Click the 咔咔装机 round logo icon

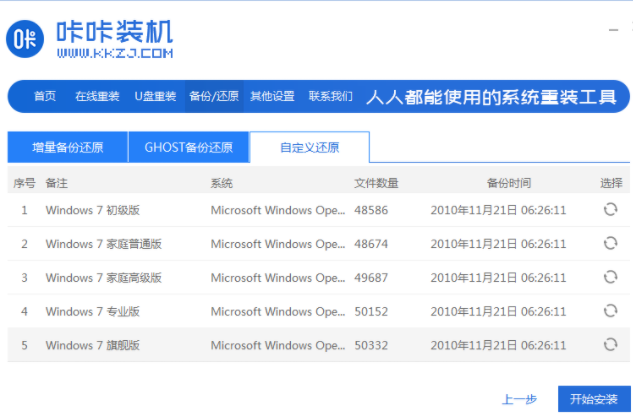tap(25, 39)
